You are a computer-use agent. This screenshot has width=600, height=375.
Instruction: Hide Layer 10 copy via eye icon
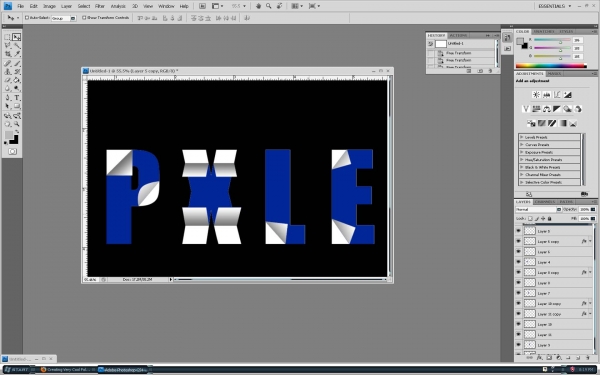(x=518, y=303)
